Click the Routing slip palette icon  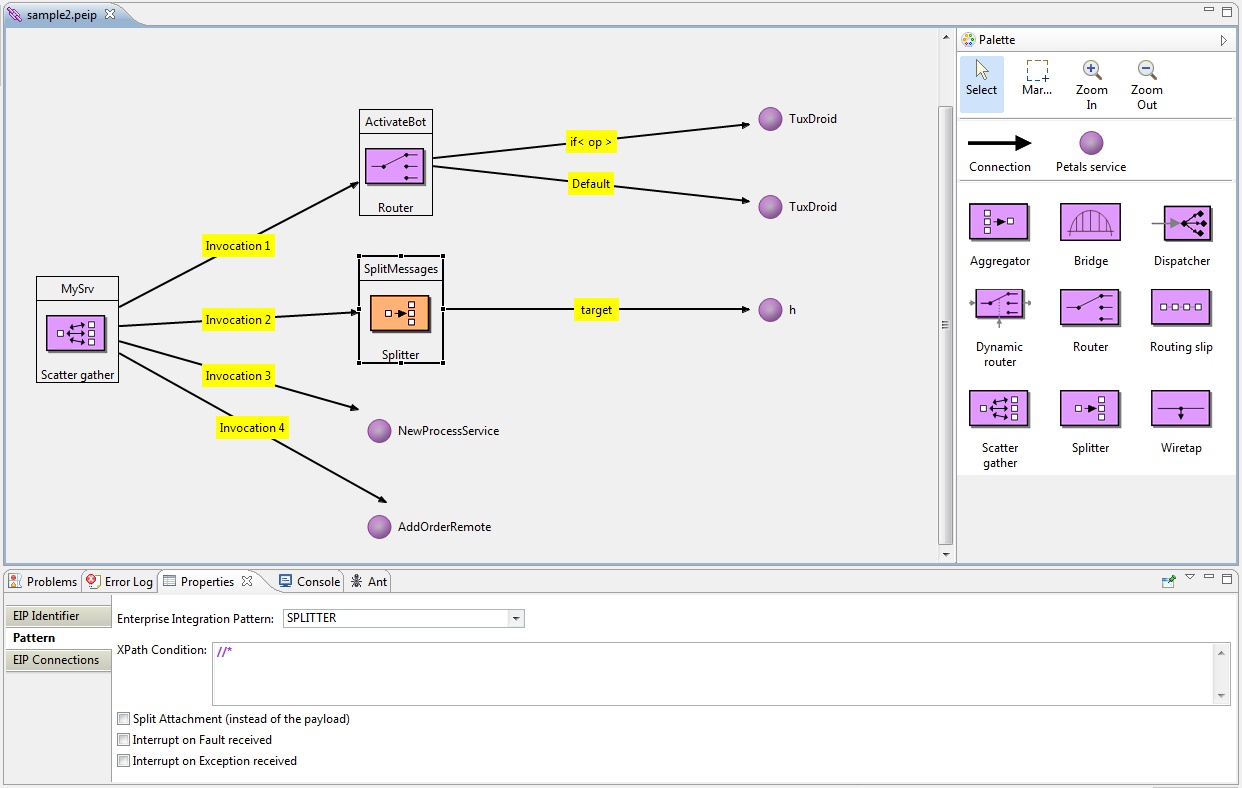pyautogui.click(x=1181, y=309)
